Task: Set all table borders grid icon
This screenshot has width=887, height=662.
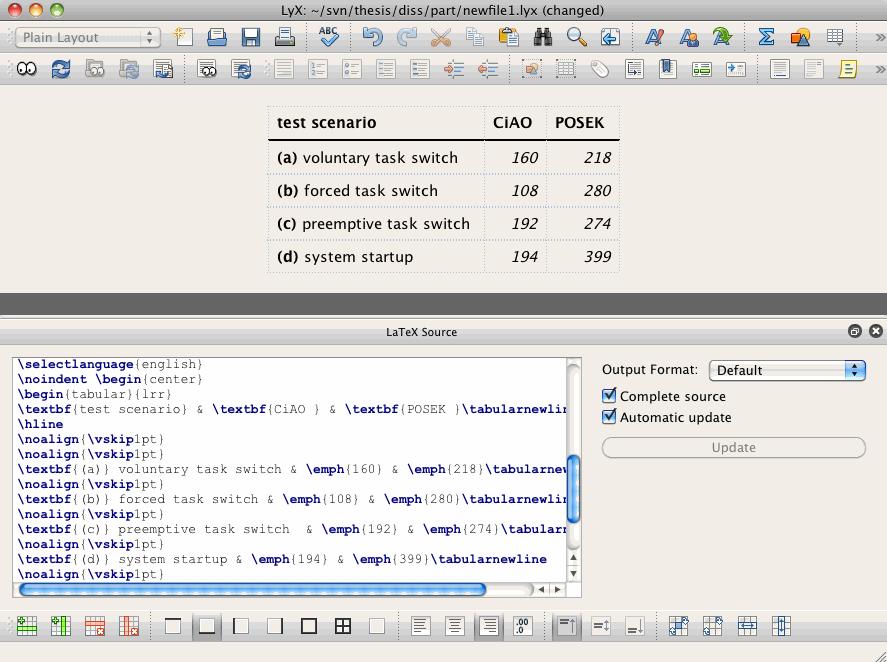Action: 343,626
